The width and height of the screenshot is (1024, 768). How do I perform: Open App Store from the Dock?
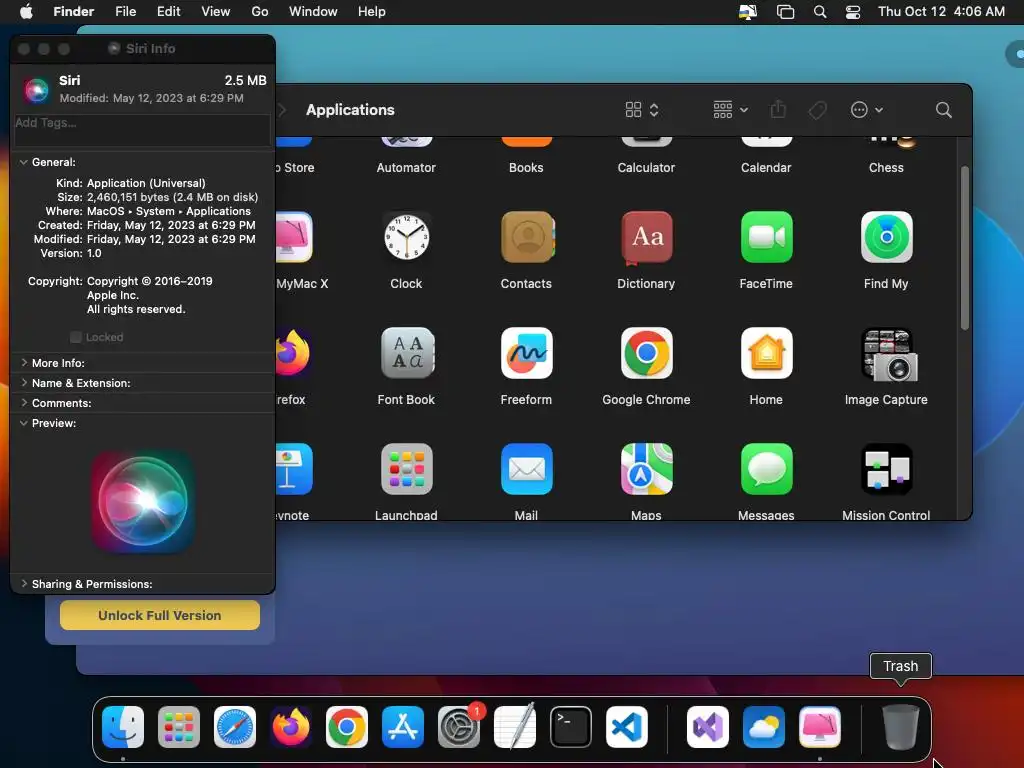[403, 727]
